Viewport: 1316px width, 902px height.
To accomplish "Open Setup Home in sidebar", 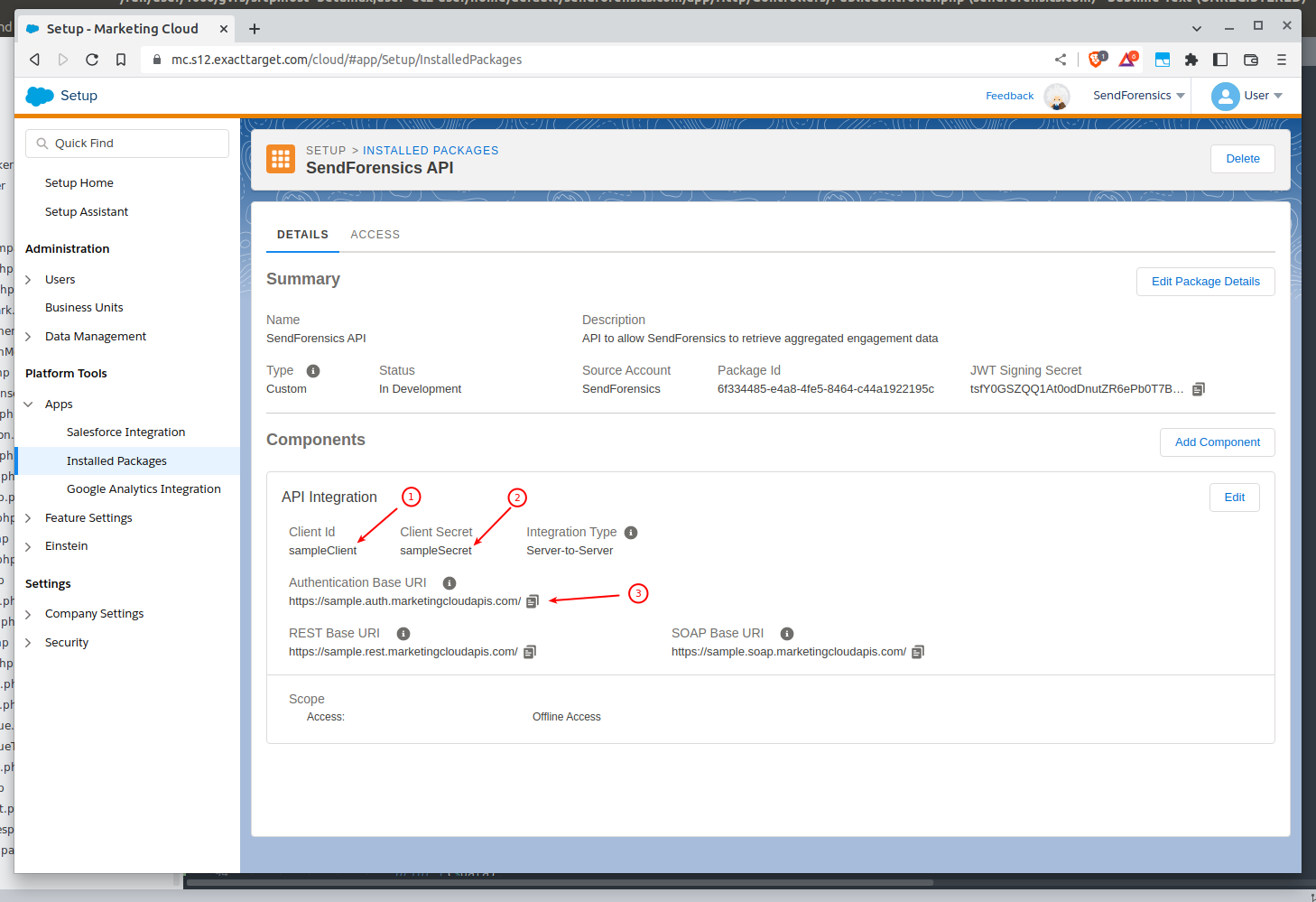I will (79, 183).
